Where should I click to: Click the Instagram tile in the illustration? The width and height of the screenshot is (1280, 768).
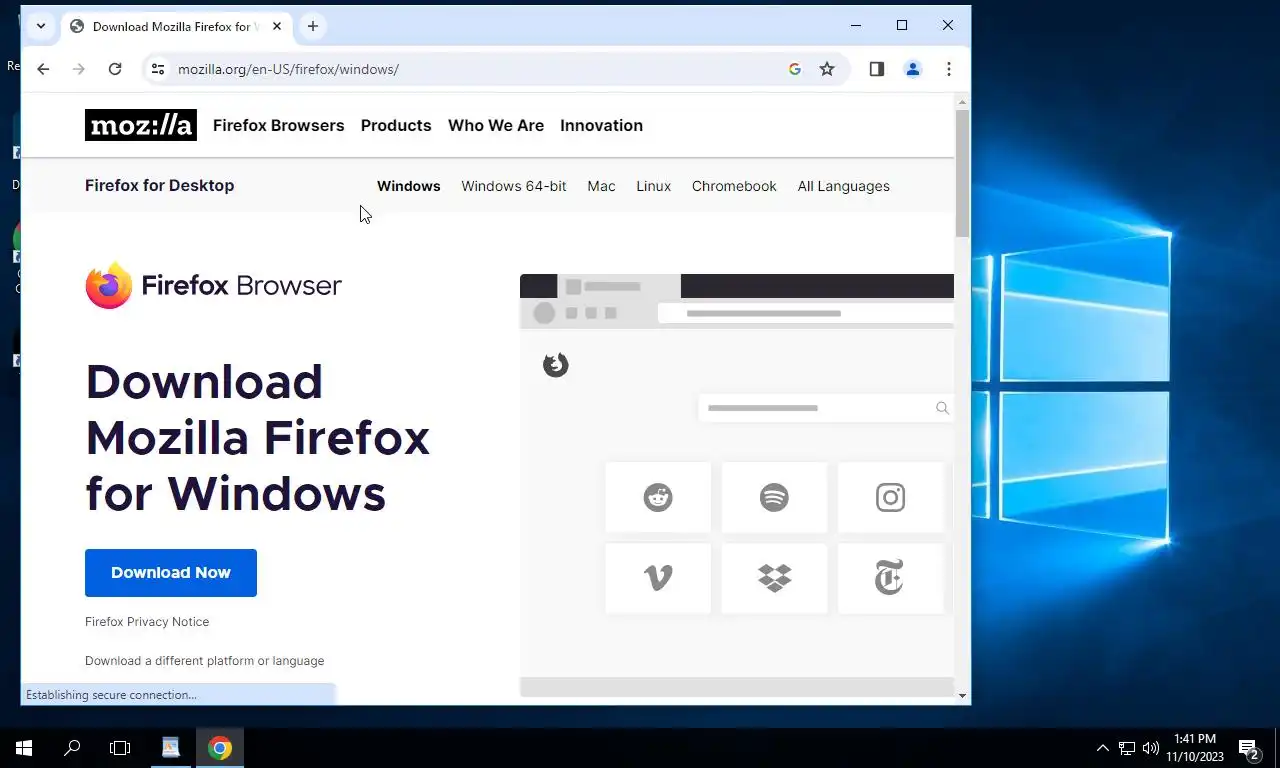[x=890, y=497]
